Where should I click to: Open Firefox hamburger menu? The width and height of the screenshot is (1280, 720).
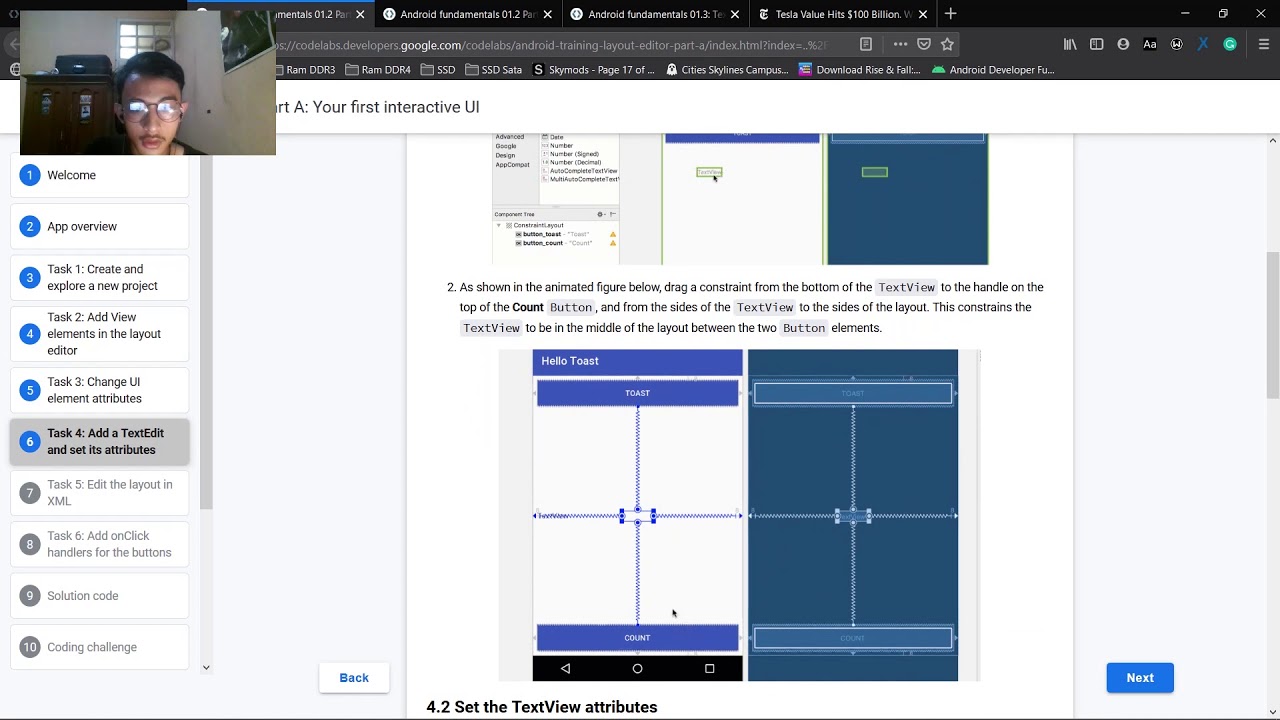tap(1264, 44)
